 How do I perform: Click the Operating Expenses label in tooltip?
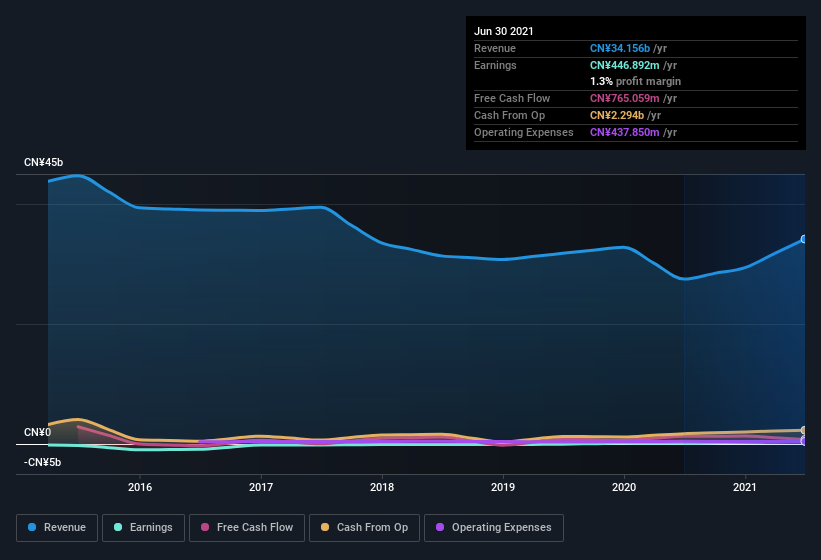tap(524, 132)
